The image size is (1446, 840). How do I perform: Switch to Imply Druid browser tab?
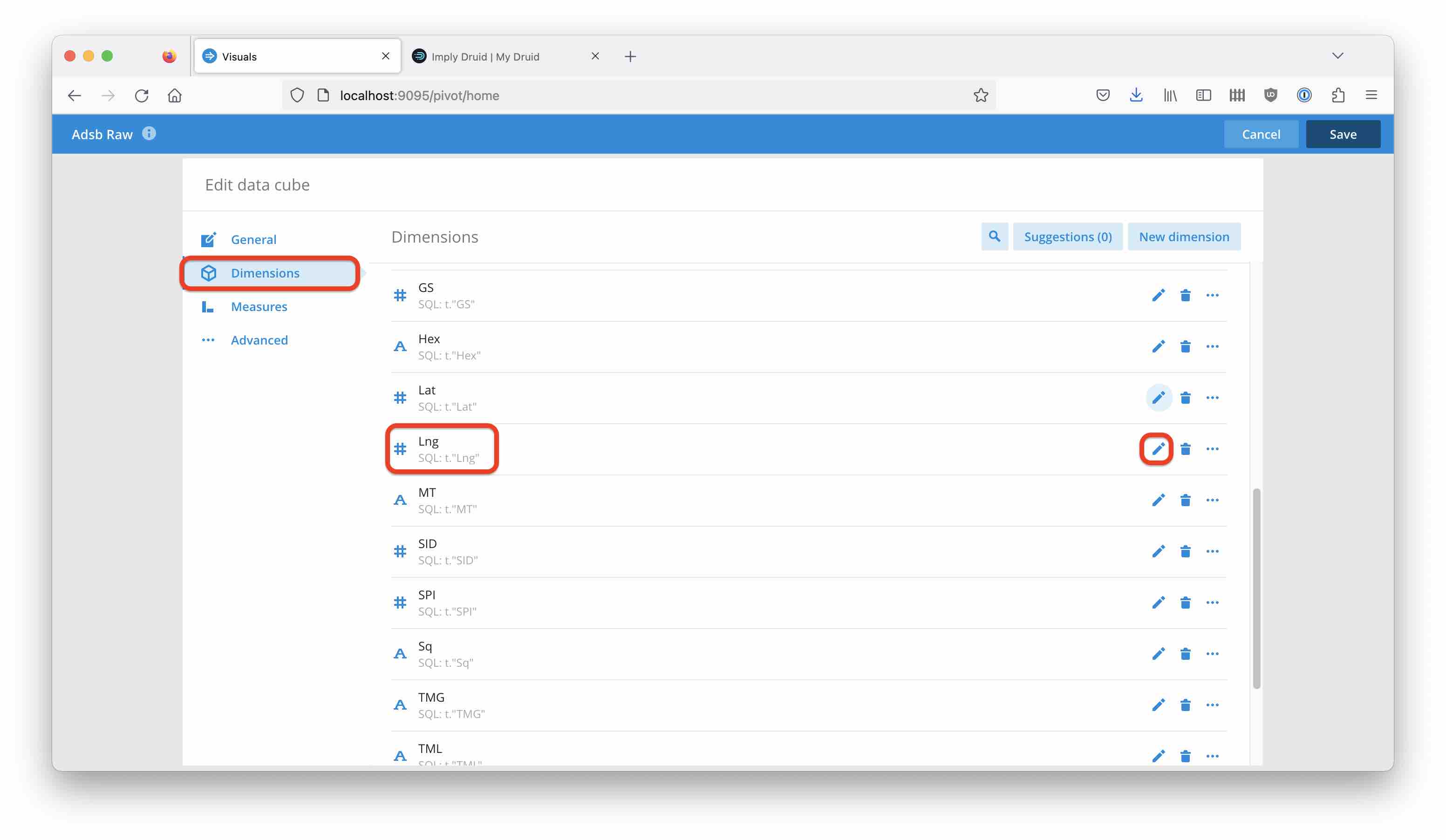click(485, 56)
